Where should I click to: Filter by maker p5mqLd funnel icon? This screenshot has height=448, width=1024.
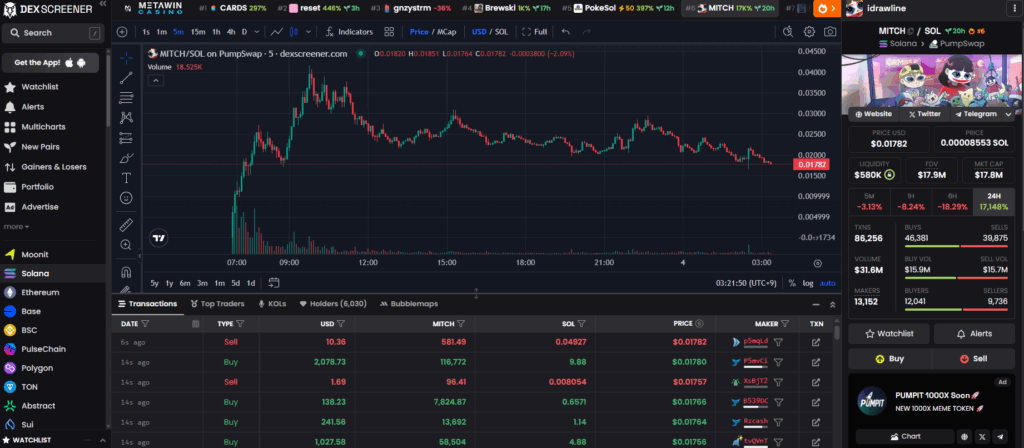click(778, 342)
